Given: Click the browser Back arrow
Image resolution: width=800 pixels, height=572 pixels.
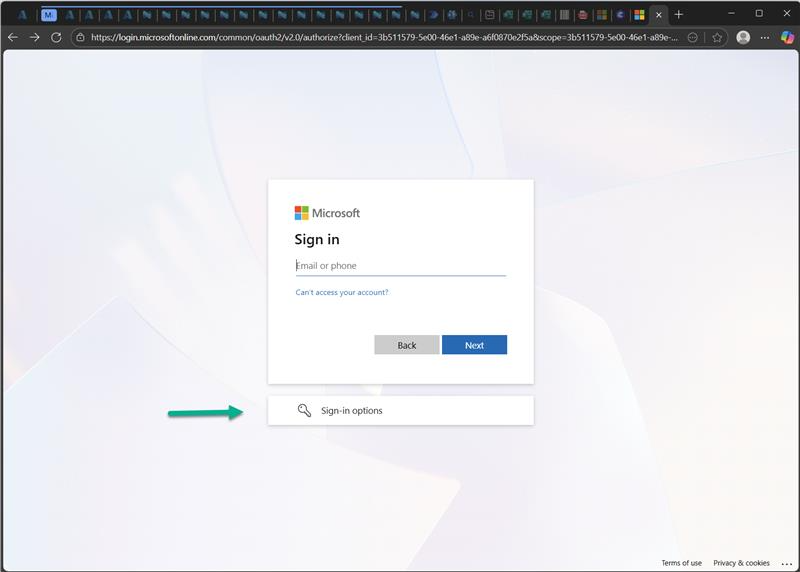Looking at the screenshot, I should (x=13, y=37).
